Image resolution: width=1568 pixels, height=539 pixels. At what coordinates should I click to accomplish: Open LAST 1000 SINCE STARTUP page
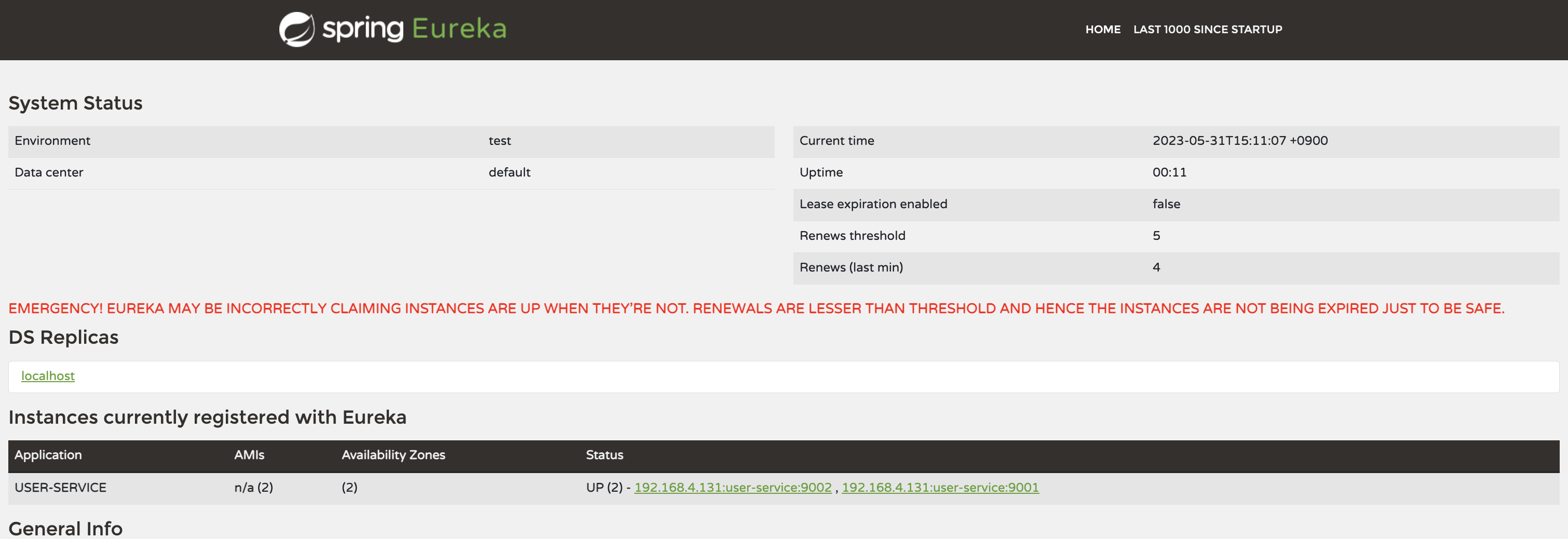(1207, 29)
